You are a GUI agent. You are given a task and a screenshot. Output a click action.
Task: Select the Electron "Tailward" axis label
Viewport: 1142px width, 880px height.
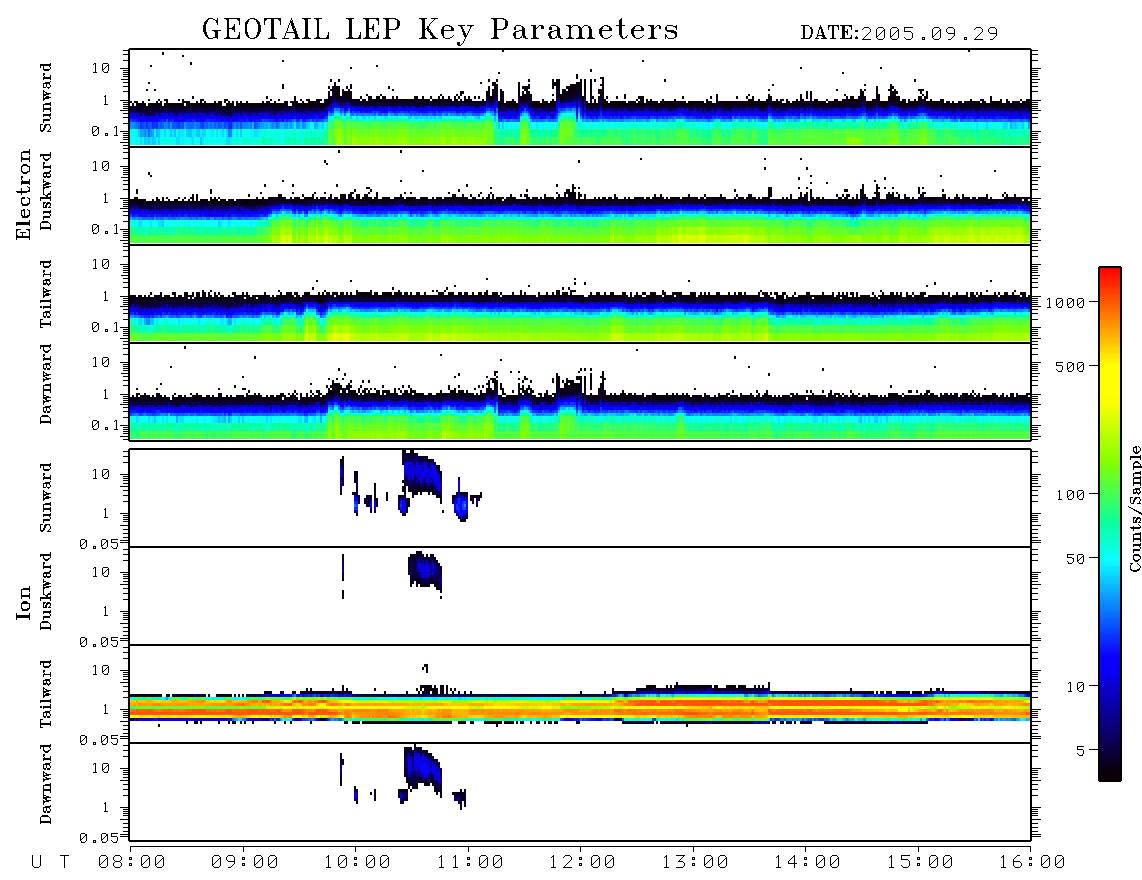coord(46,293)
